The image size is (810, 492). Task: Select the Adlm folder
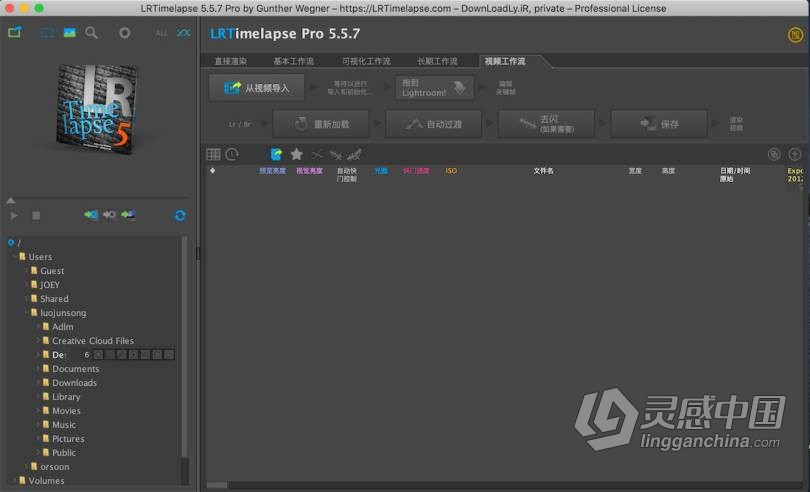63,327
